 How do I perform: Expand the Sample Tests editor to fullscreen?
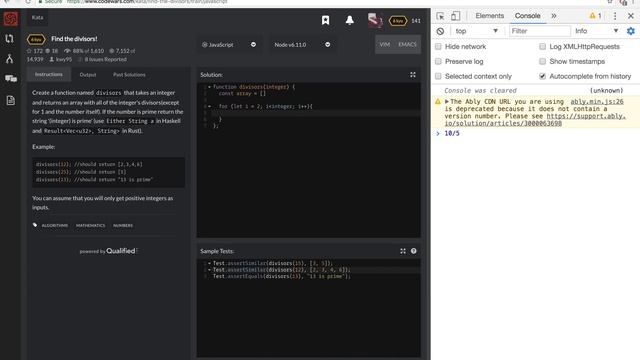[x=403, y=251]
